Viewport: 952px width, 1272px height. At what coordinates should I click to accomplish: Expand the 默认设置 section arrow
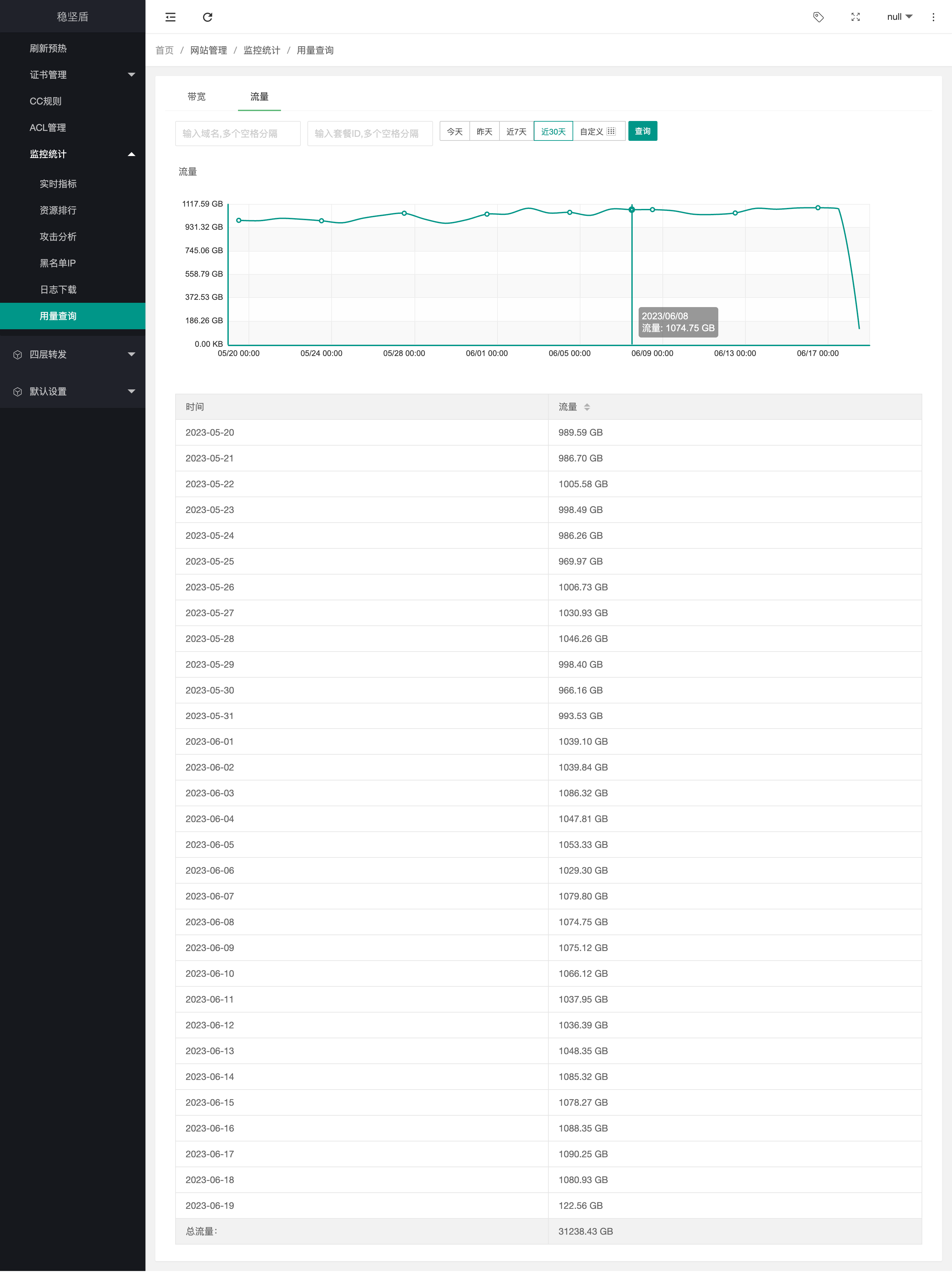[131, 392]
